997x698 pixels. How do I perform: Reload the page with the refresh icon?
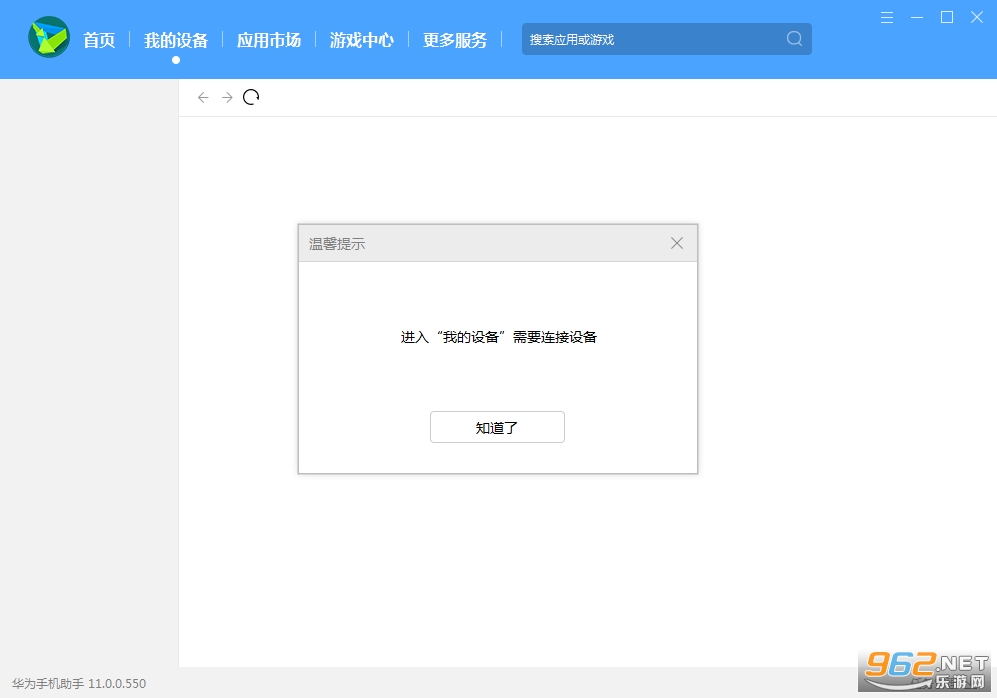[251, 97]
